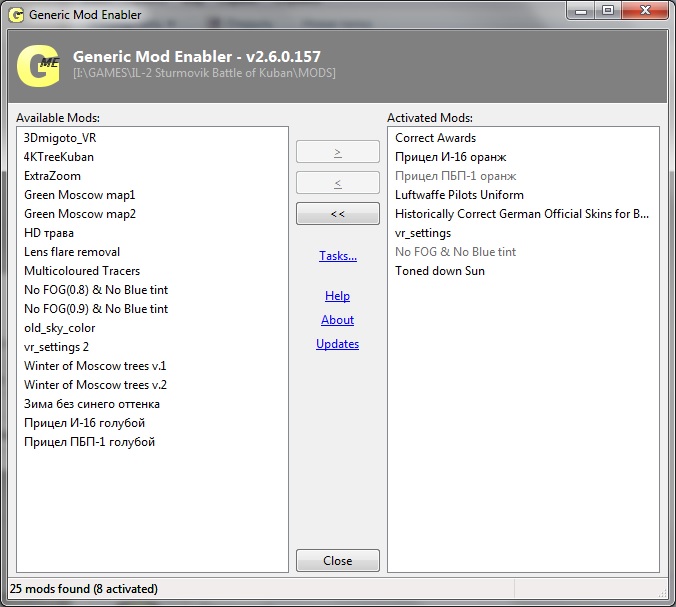
Task: Open the Help link
Action: click(x=338, y=296)
